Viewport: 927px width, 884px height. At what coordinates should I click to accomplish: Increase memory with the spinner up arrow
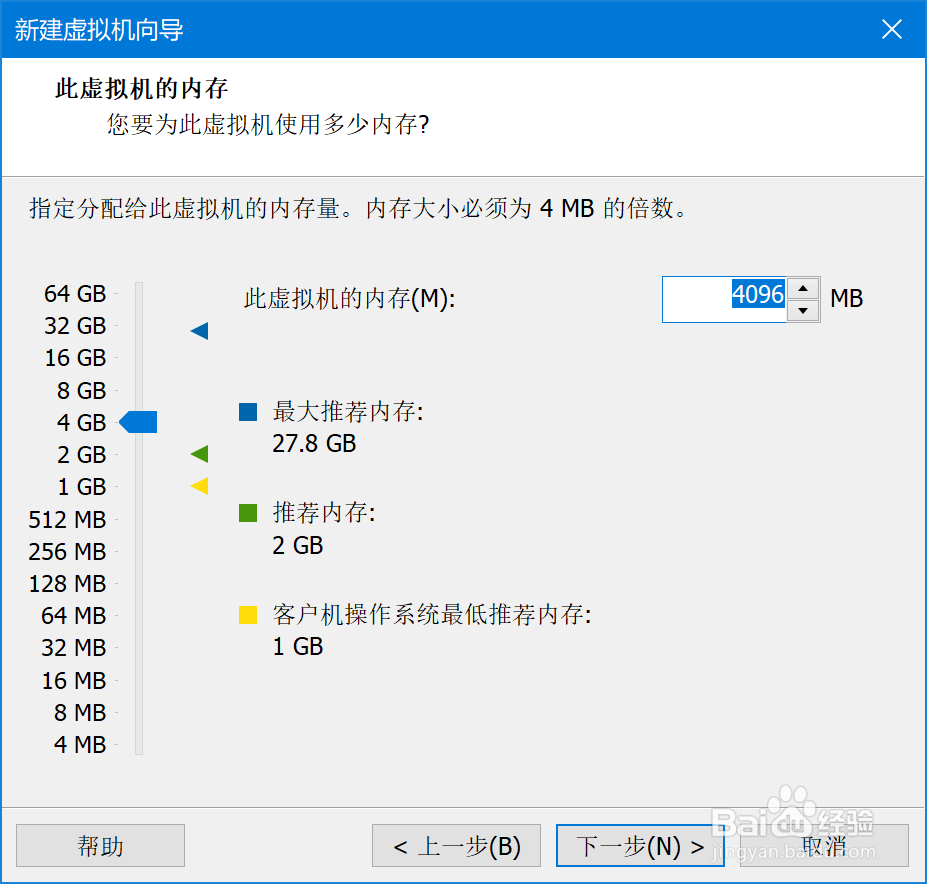tap(803, 289)
